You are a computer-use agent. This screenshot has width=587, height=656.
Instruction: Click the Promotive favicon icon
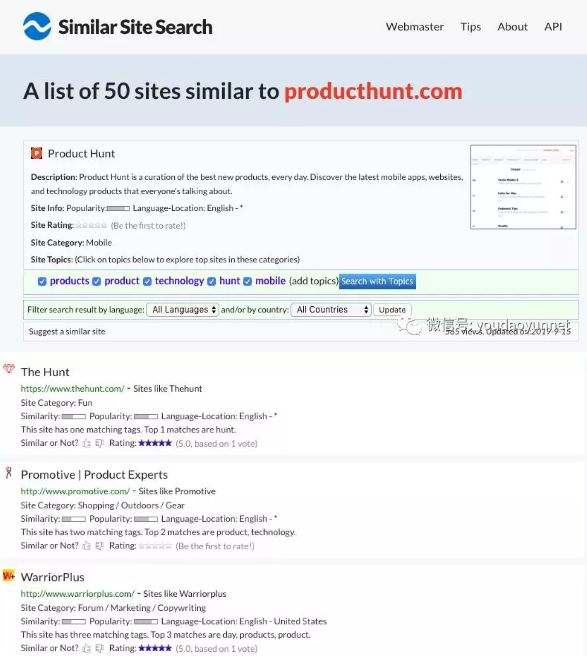pyautogui.click(x=8, y=473)
